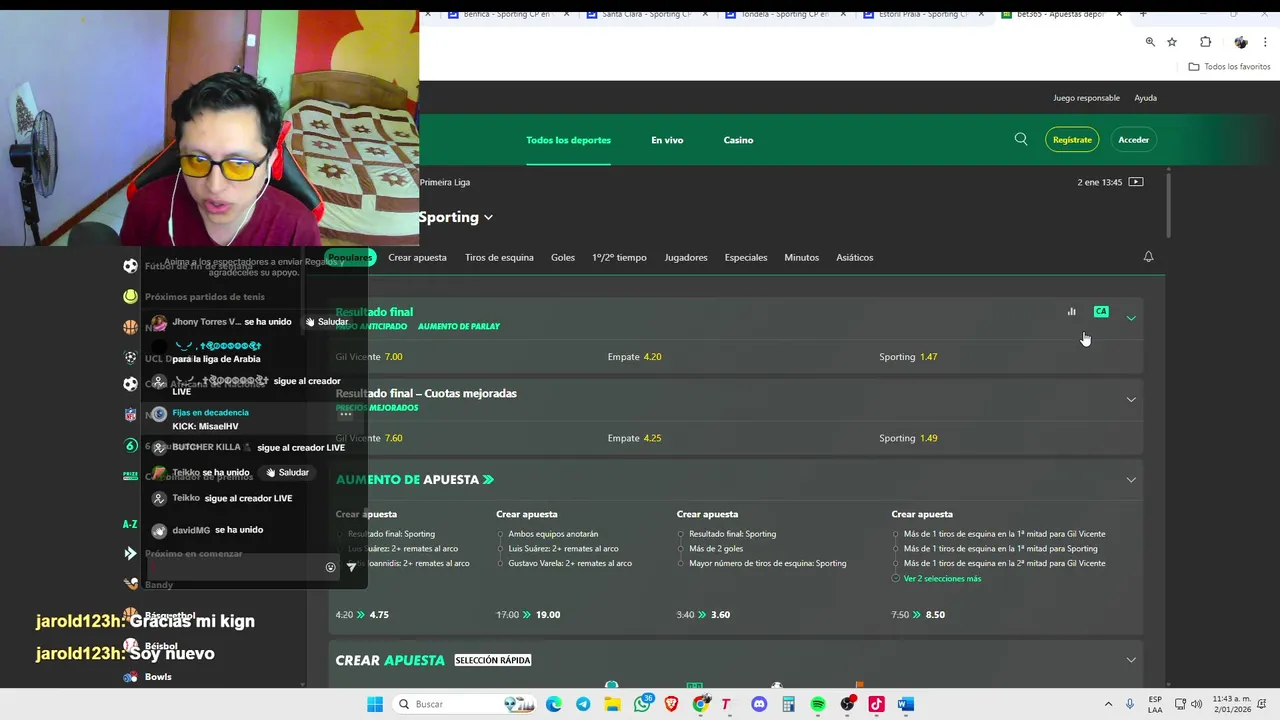Screen dimensions: 1280x720
Task: Open Spotify from the taskbar
Action: point(818,704)
